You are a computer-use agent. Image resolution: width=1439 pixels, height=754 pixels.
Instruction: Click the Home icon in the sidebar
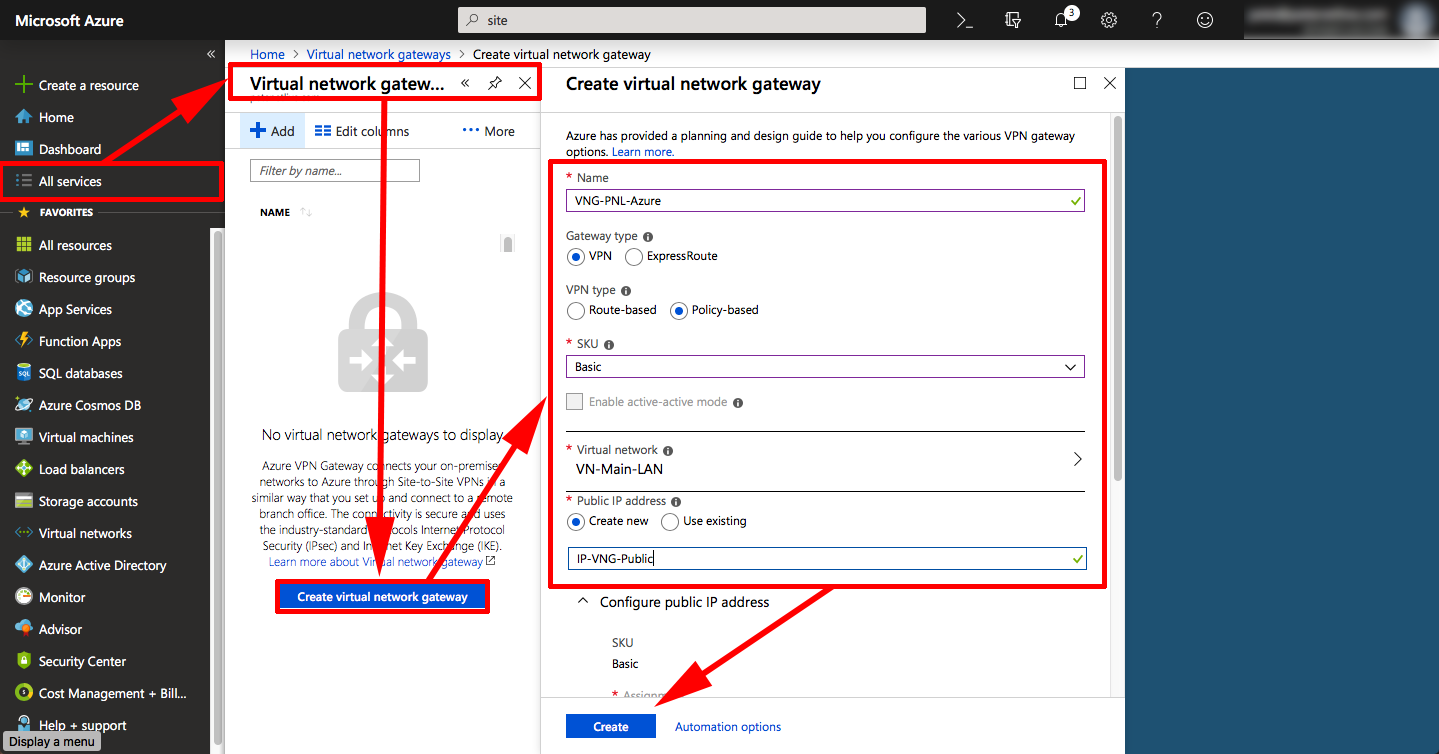(24, 117)
